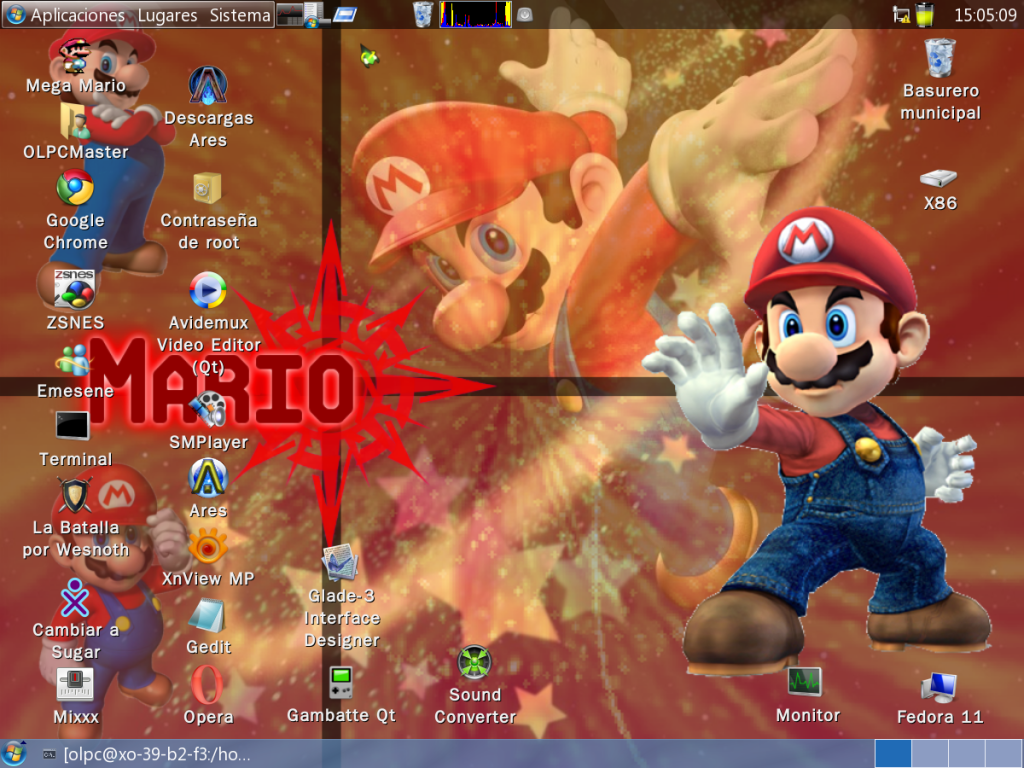The image size is (1024, 768).
Task: Open the CPU load graph applet
Action: tap(475, 14)
